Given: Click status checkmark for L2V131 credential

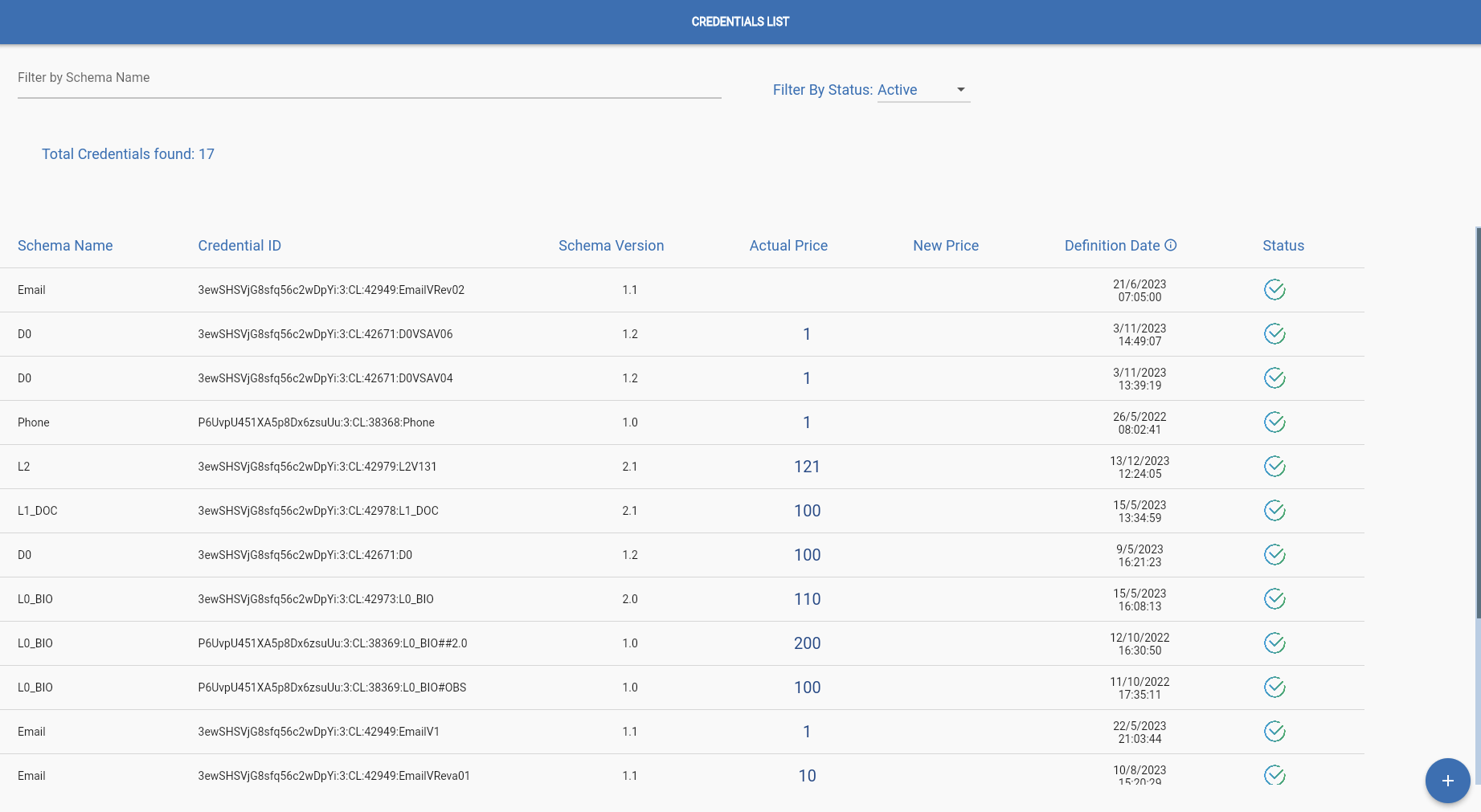Looking at the screenshot, I should tap(1274, 467).
